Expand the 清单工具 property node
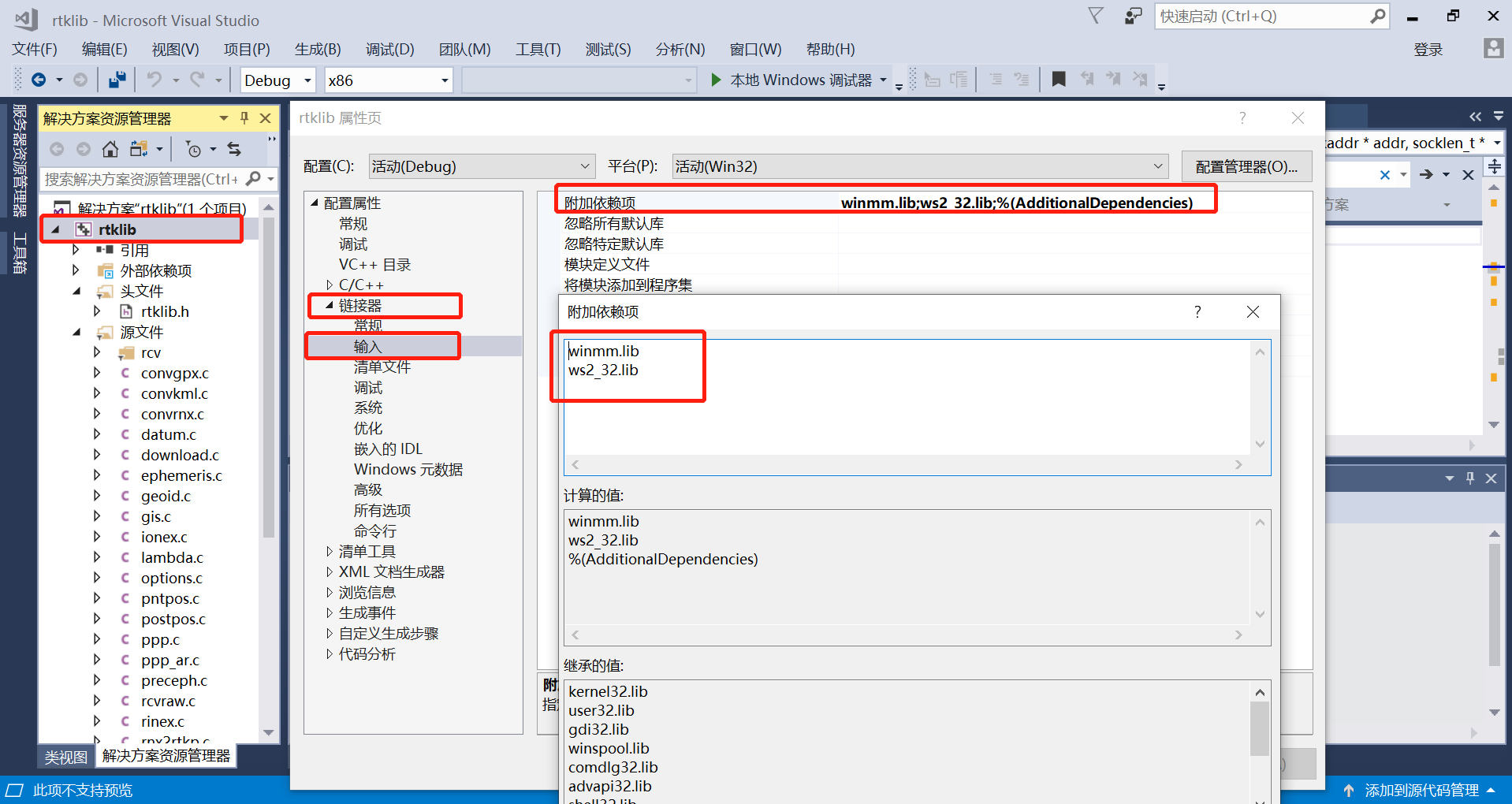Image resolution: width=1512 pixels, height=804 pixels. pos(330,551)
